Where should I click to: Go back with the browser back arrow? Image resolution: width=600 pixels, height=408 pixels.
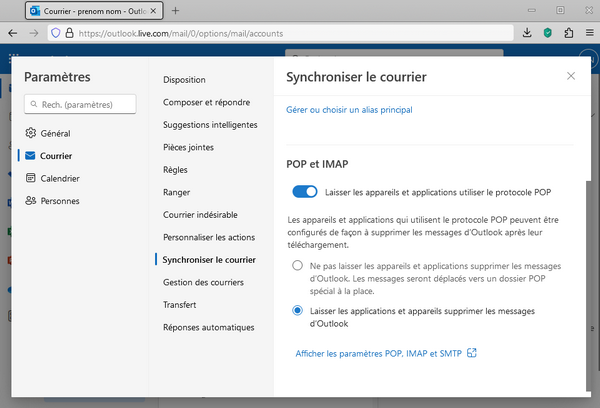click(x=14, y=33)
